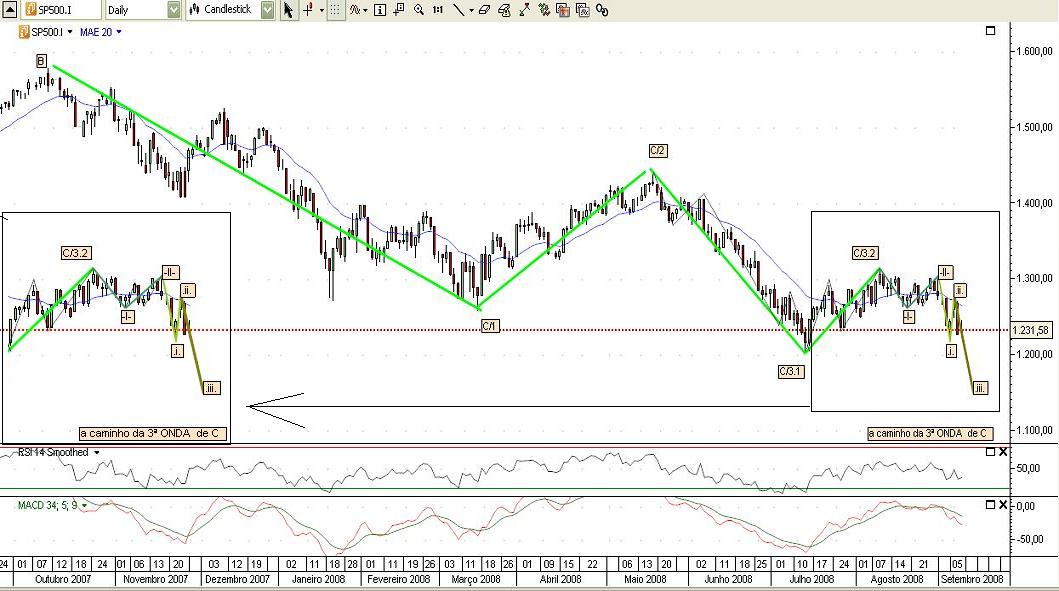Click the data window crosshair icon

click(399, 9)
